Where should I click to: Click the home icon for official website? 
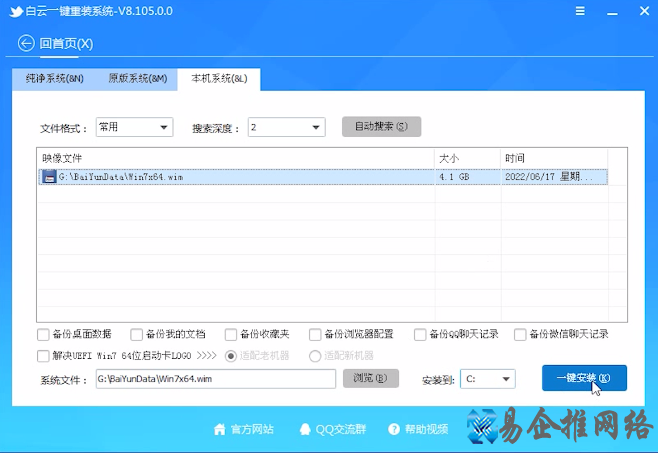click(219, 429)
